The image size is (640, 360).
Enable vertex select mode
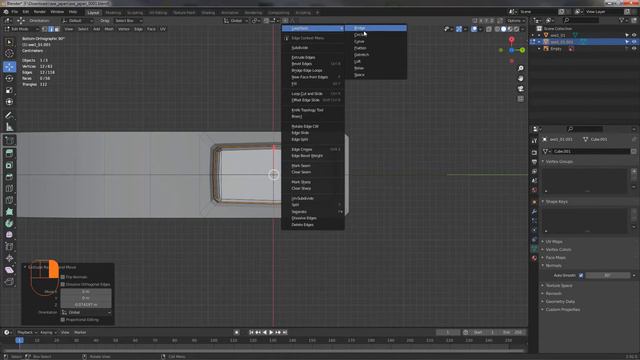(45, 29)
